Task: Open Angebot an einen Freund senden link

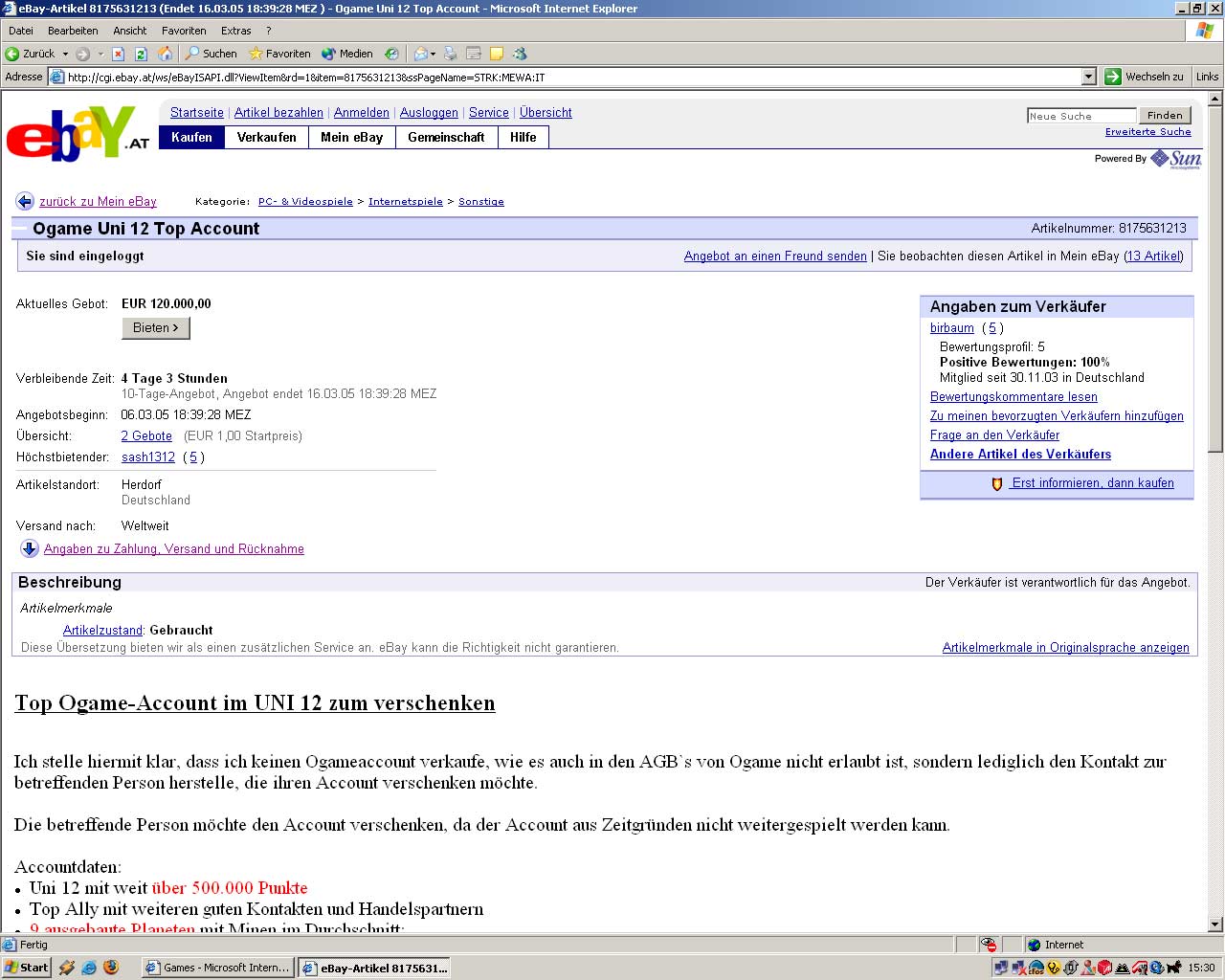Action: tap(775, 256)
